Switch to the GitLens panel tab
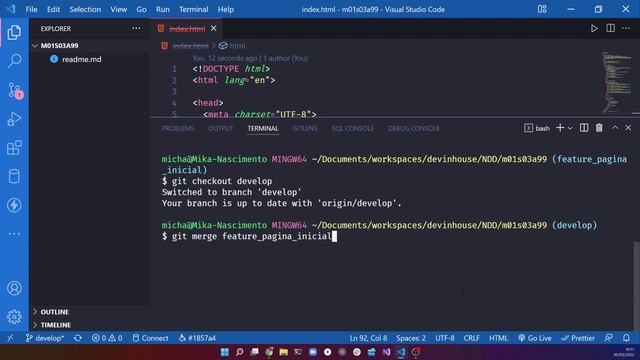This screenshot has width=640, height=360. [305, 128]
